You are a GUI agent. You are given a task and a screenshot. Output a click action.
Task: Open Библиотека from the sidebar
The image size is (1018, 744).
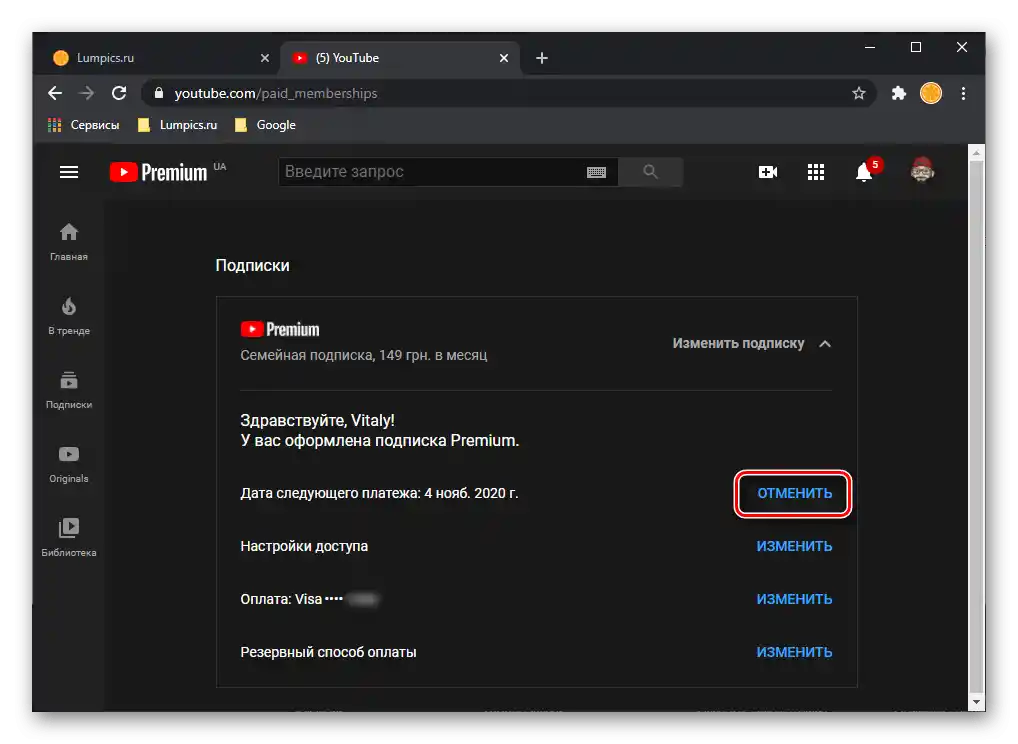tap(68, 535)
